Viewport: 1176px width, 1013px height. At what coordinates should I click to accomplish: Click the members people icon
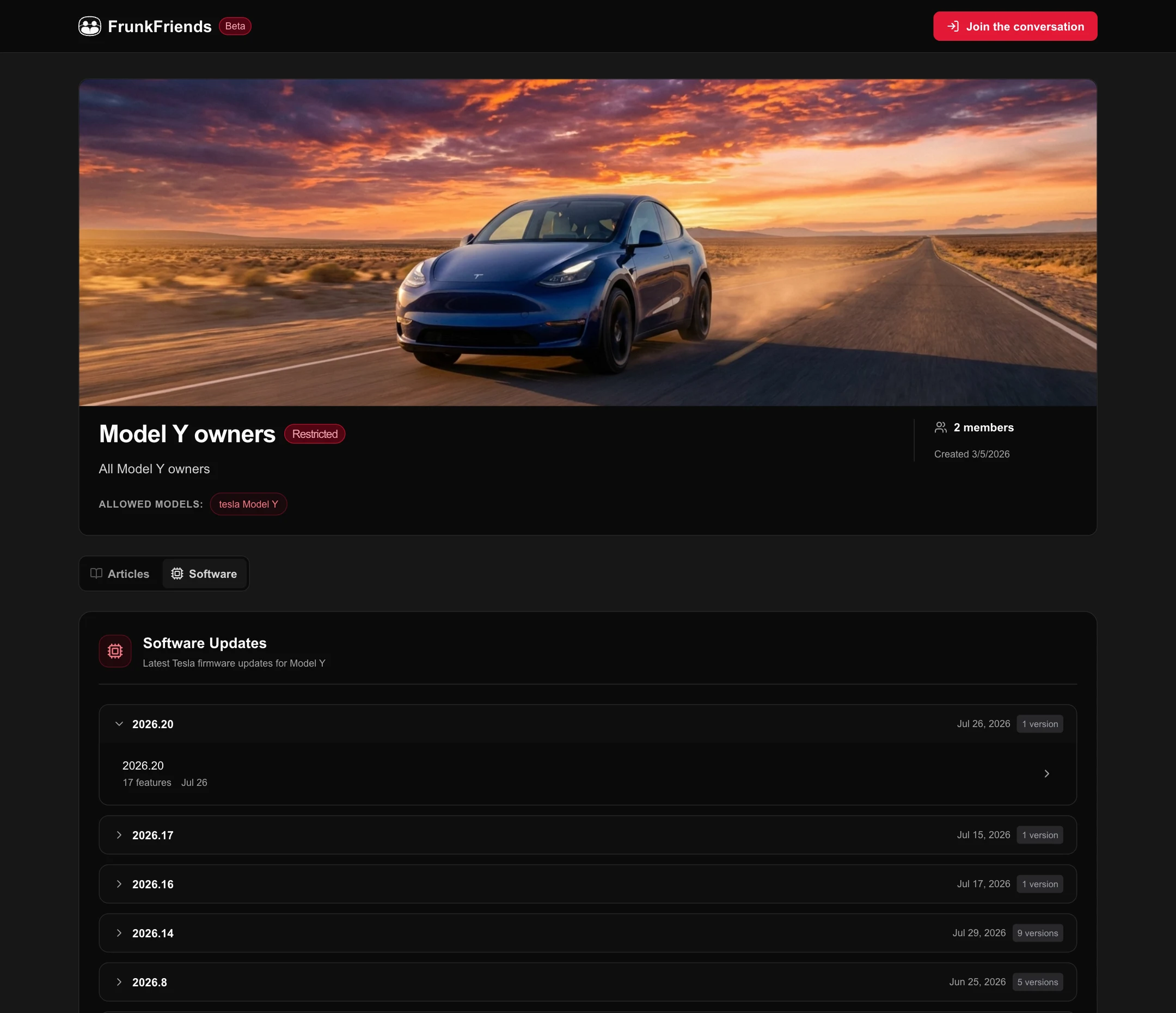(940, 428)
